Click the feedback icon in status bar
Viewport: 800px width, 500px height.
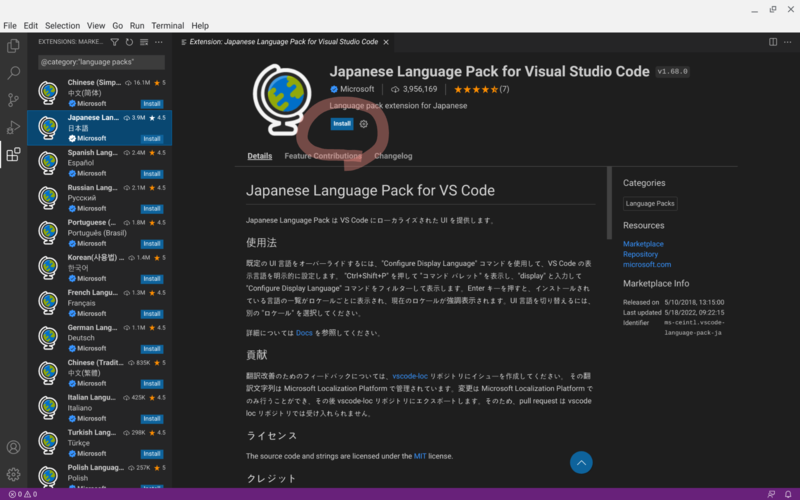(x=771, y=494)
